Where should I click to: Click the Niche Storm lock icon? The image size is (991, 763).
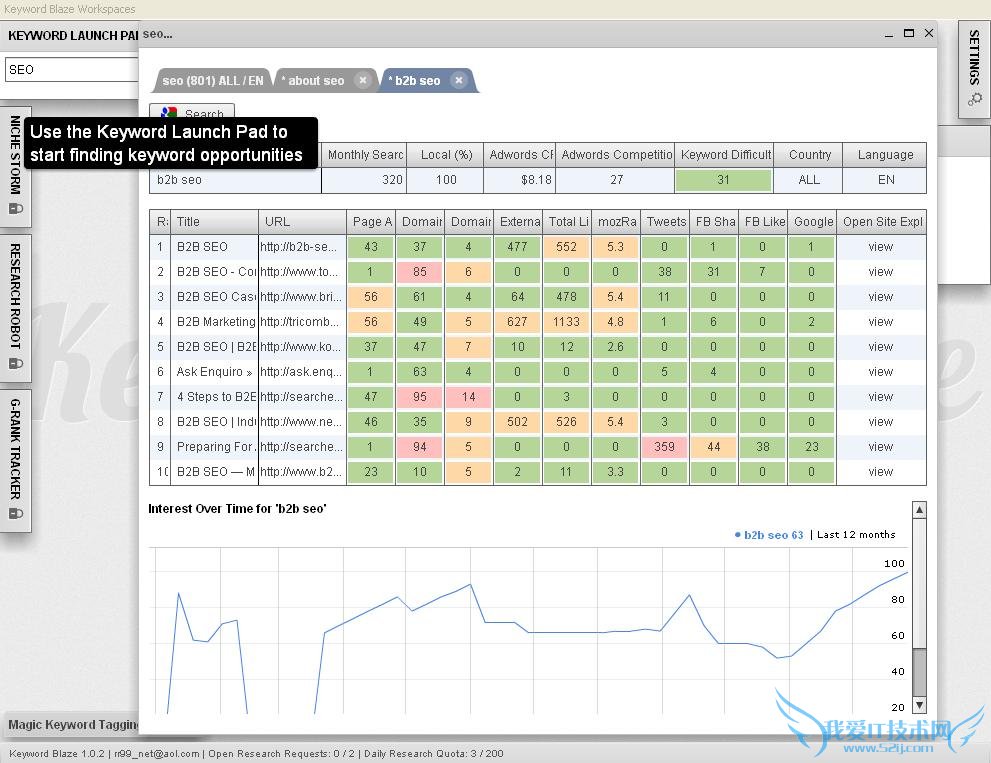[15, 209]
